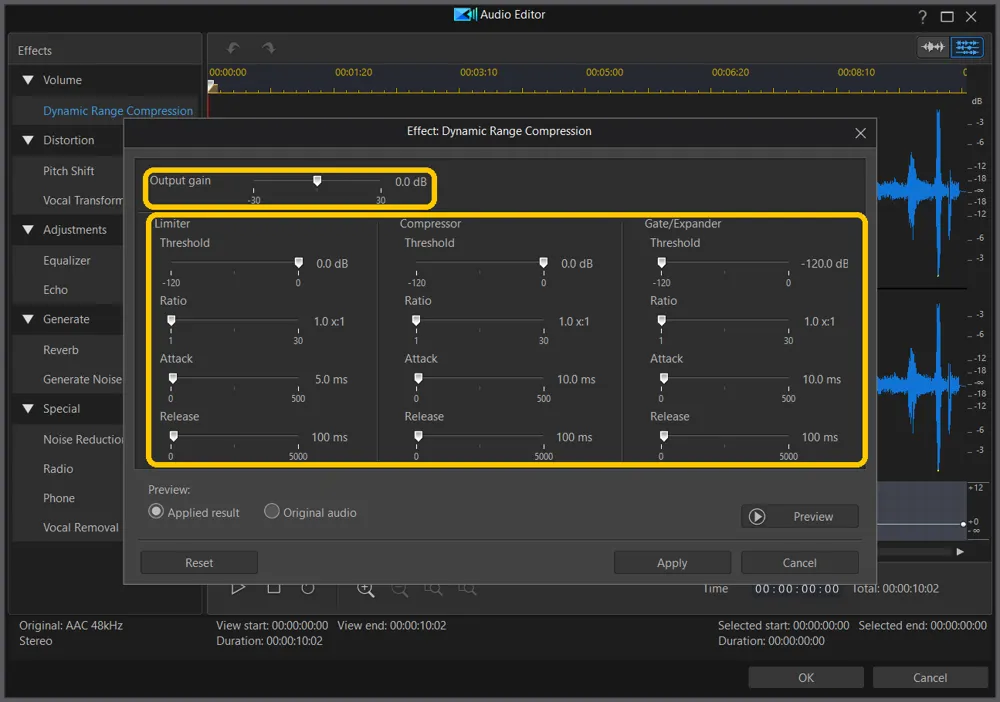Viewport: 1000px width, 702px height.
Task: Click the undo arrow icon
Action: pyautogui.click(x=233, y=48)
